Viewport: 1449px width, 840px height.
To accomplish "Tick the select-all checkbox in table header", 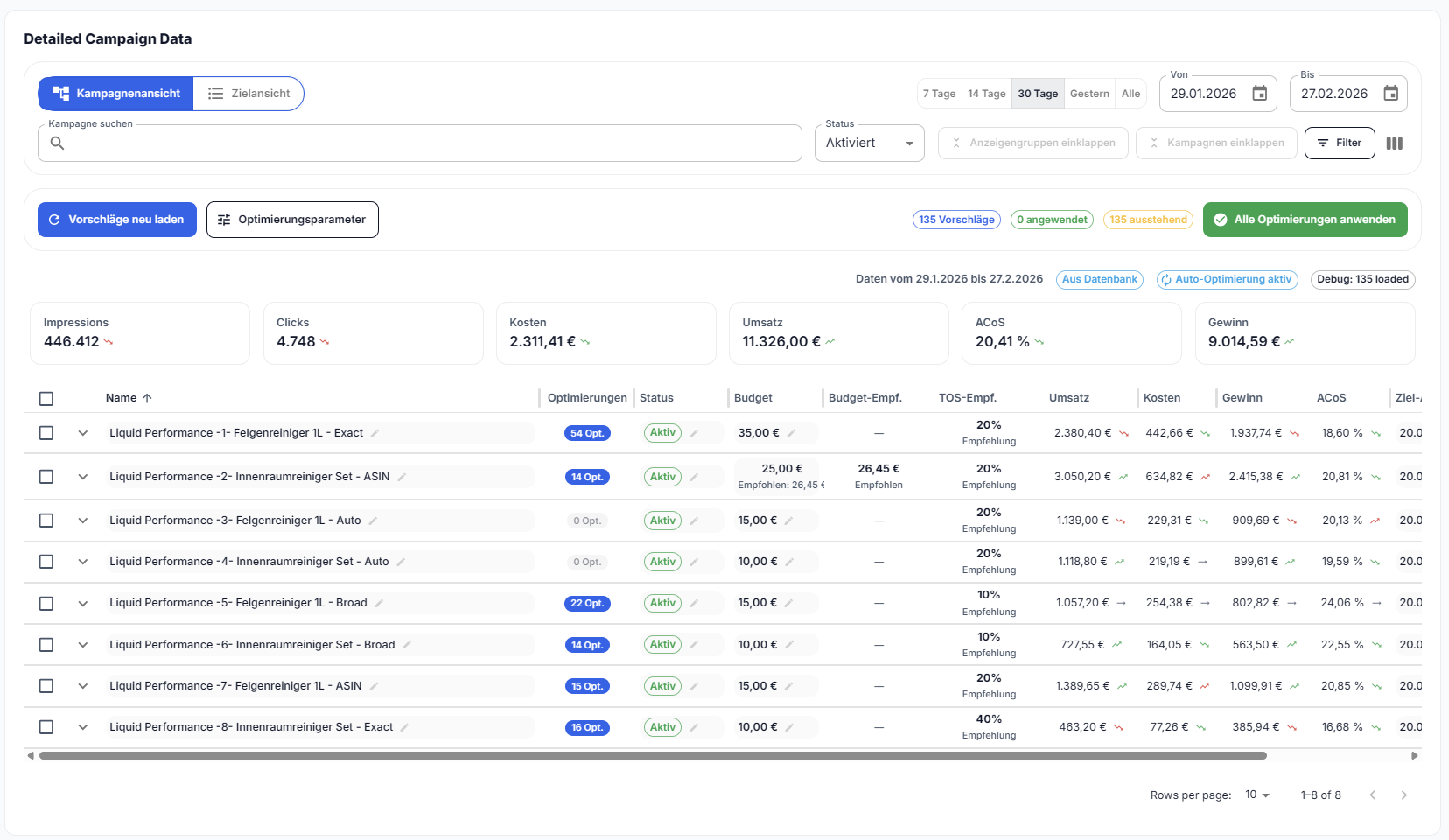I will click(46, 398).
